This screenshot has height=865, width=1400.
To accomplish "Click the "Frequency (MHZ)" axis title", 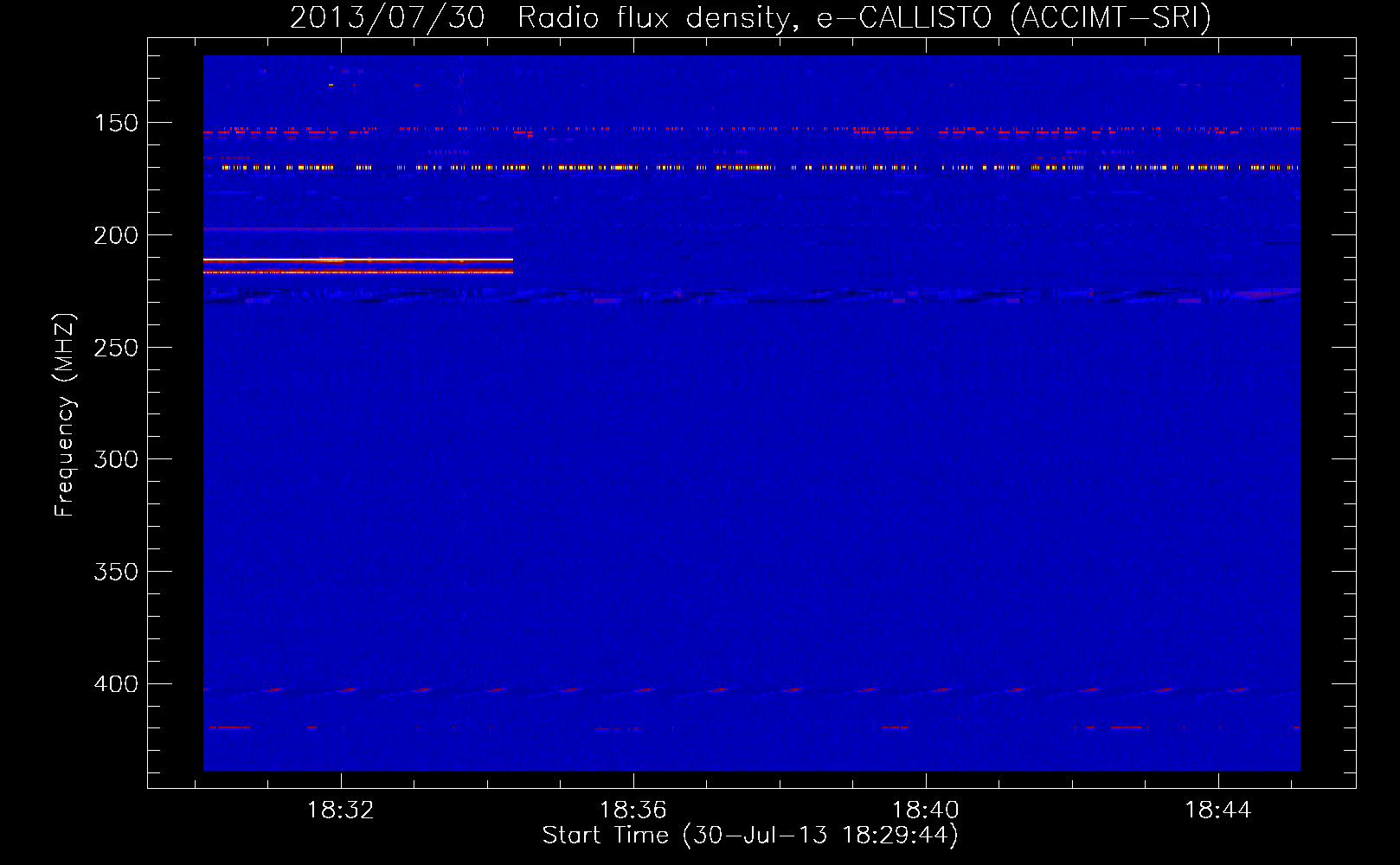I will pos(65,414).
